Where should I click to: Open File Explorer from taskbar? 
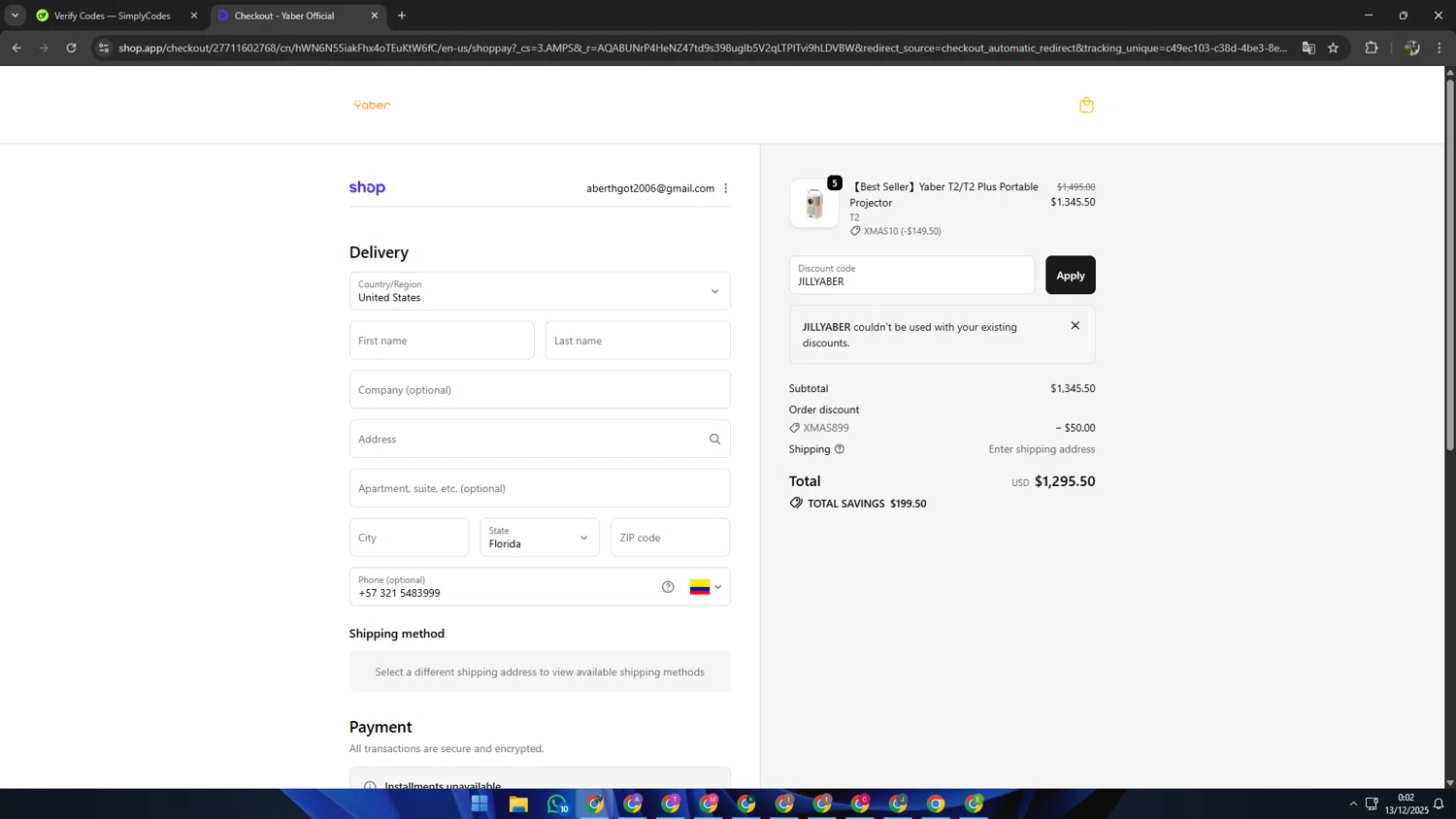coord(518,803)
